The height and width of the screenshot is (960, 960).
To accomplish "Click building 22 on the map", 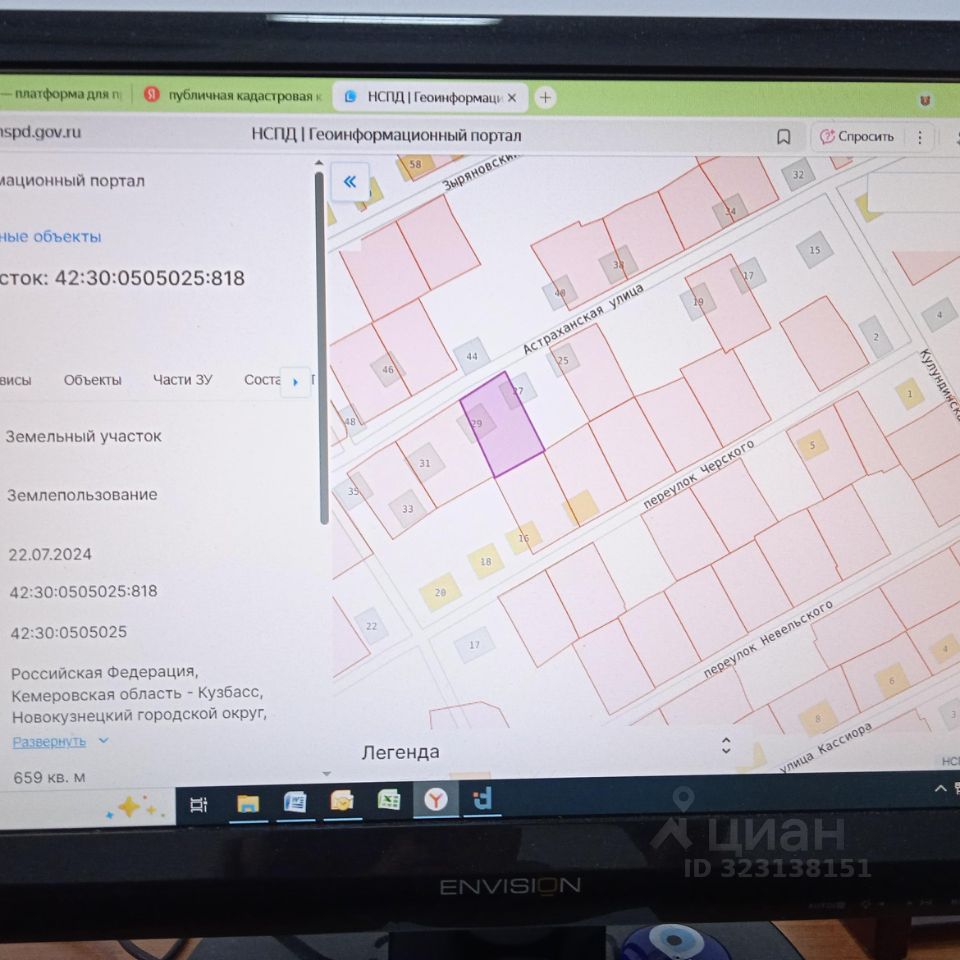I will click(x=371, y=626).
